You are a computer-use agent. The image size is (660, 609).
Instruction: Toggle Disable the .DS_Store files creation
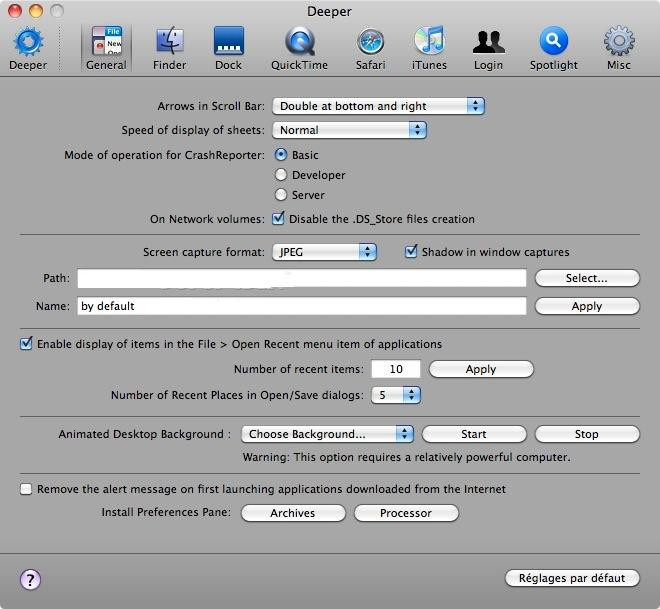278,218
